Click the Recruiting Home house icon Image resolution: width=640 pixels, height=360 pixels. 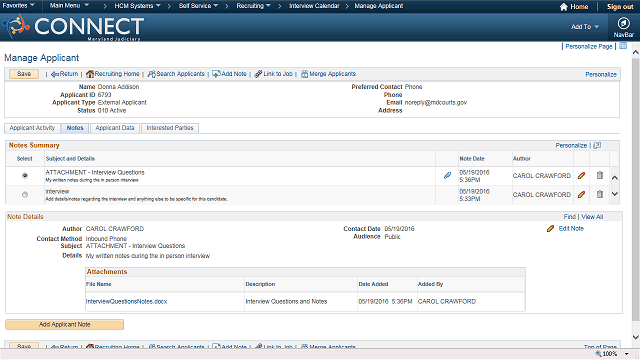tap(90, 74)
